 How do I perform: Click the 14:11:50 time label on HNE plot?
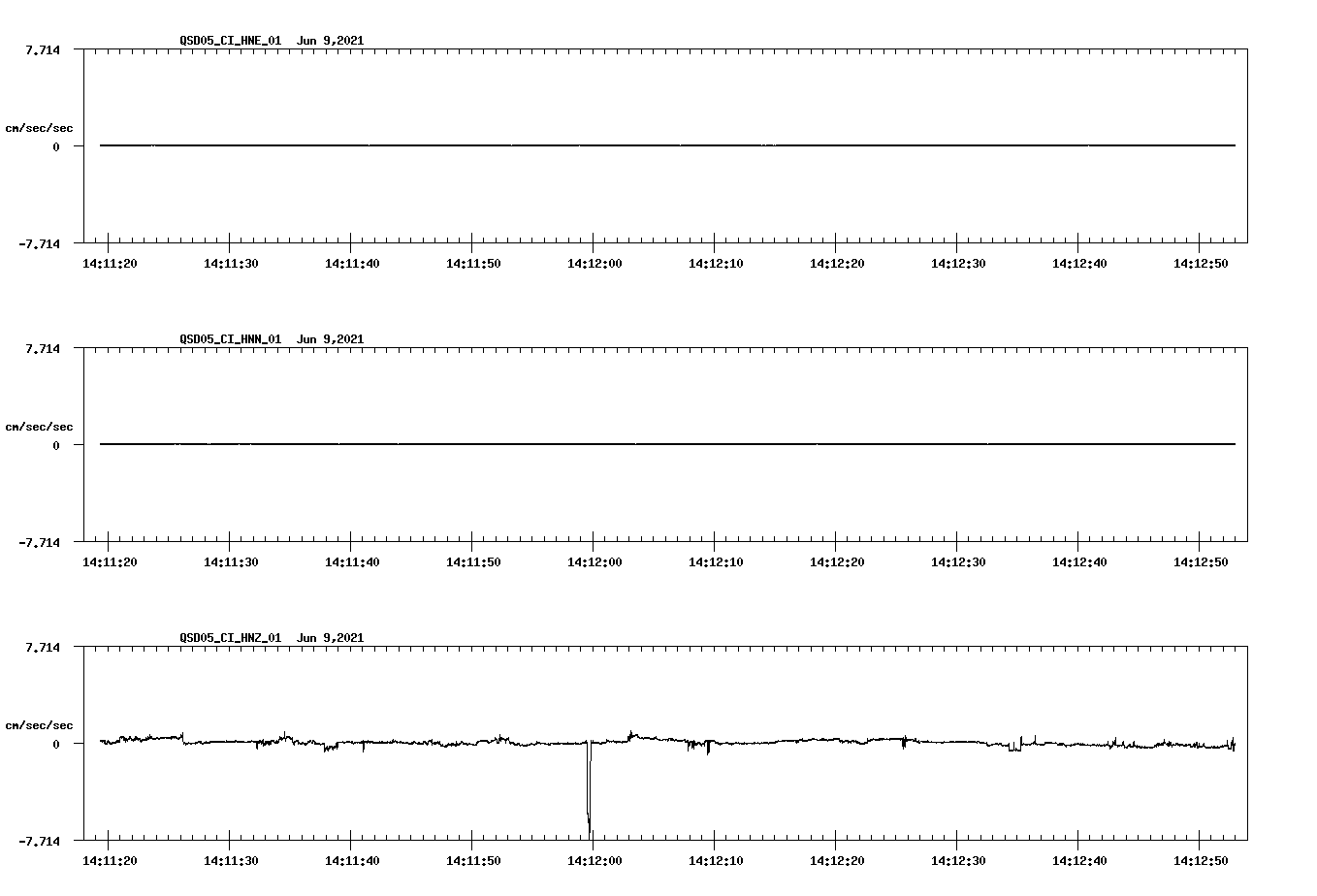[473, 264]
